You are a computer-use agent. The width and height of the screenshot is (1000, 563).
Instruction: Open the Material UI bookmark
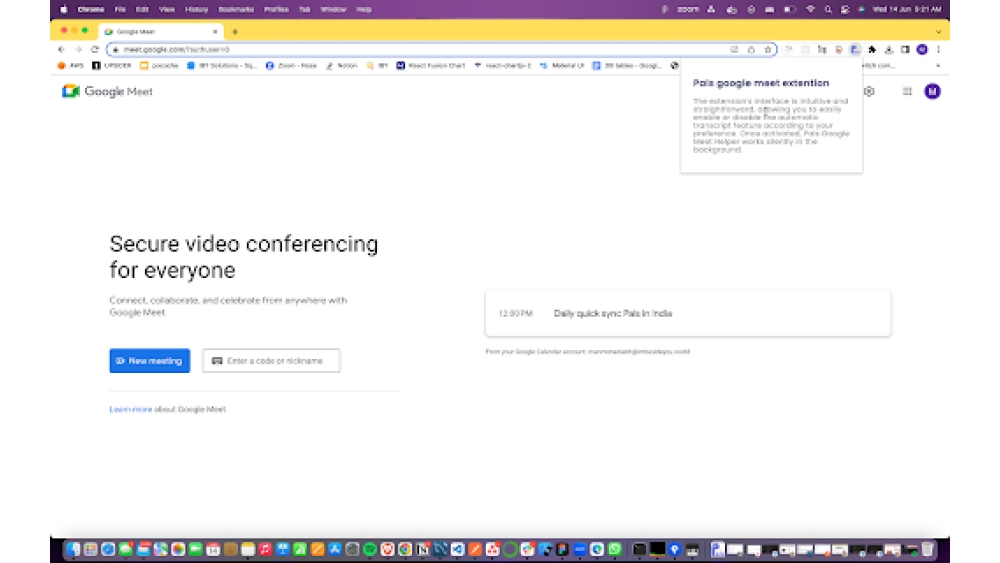[562, 65]
